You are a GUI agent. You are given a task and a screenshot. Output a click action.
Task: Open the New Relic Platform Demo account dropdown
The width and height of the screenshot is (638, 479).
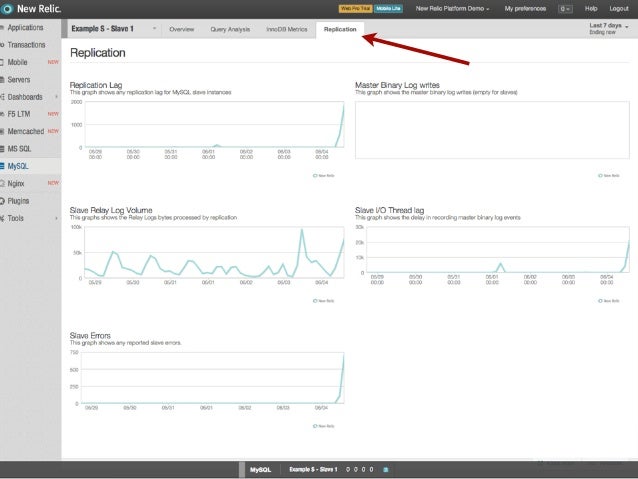pos(452,9)
